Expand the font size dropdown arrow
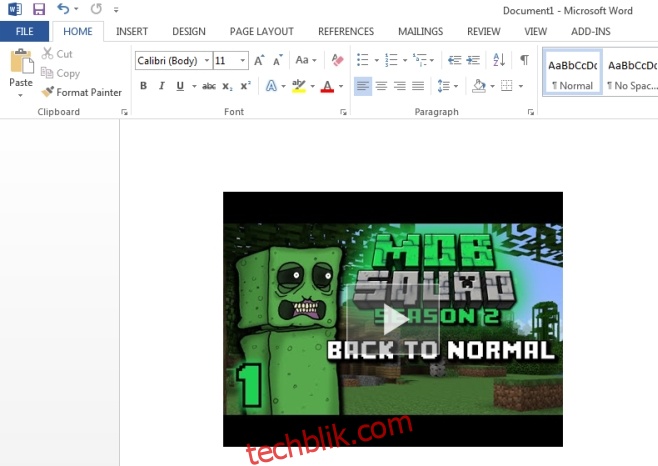This screenshot has width=658, height=466. (x=243, y=60)
